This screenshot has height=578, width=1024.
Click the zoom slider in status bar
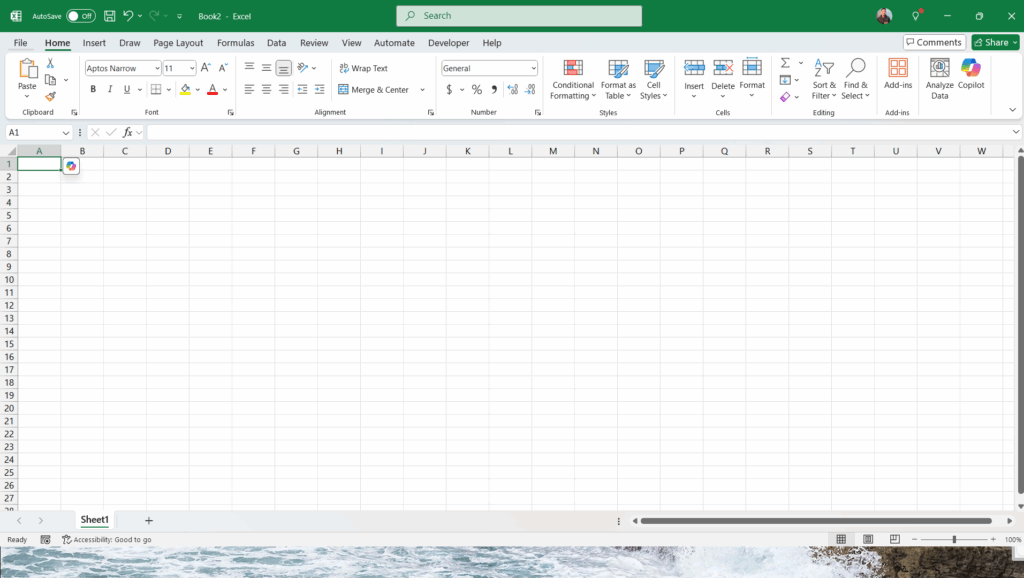click(x=954, y=540)
